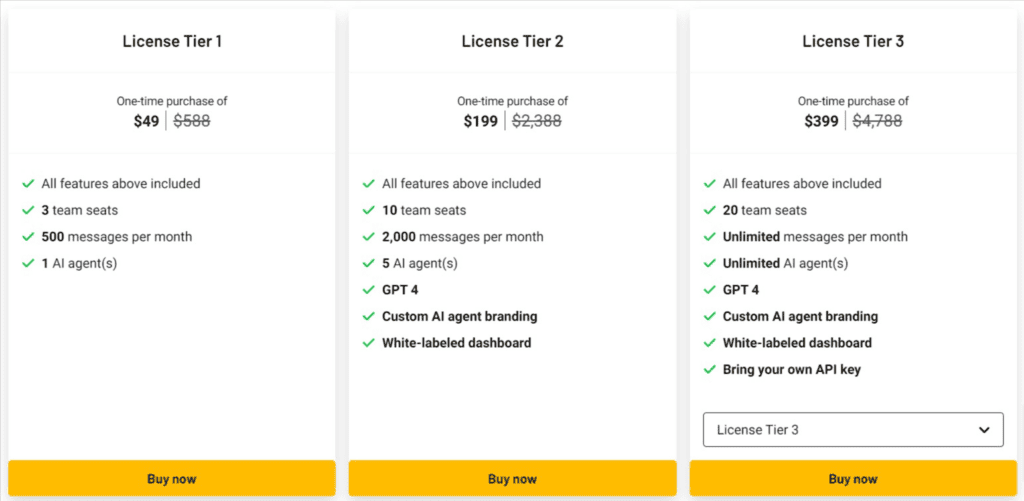Click checkmark beside '20 team seats'

click(710, 211)
